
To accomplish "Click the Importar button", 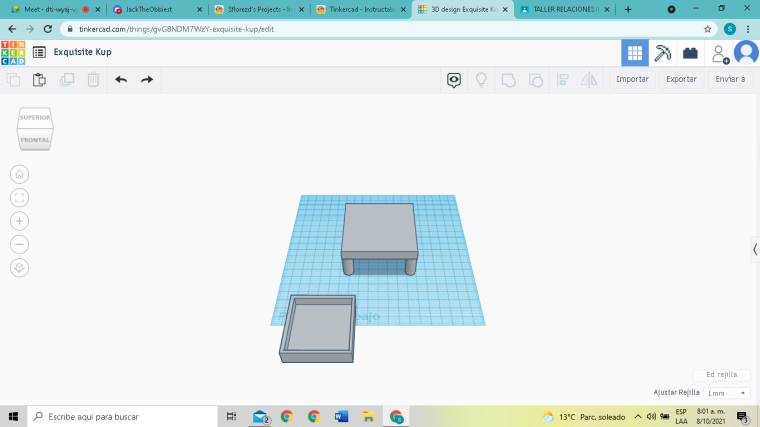I will (x=632, y=79).
